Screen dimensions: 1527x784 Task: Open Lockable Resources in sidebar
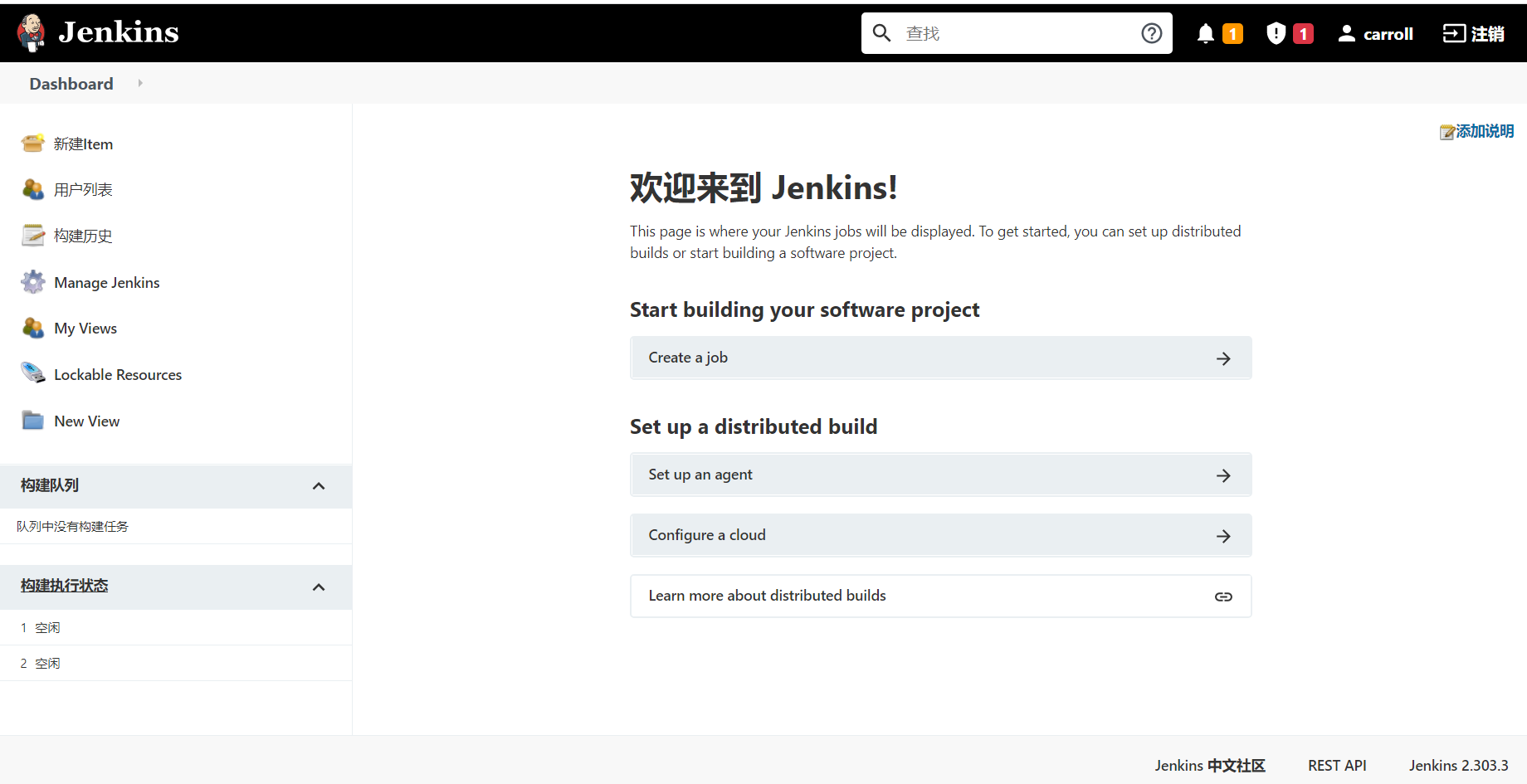coord(118,375)
